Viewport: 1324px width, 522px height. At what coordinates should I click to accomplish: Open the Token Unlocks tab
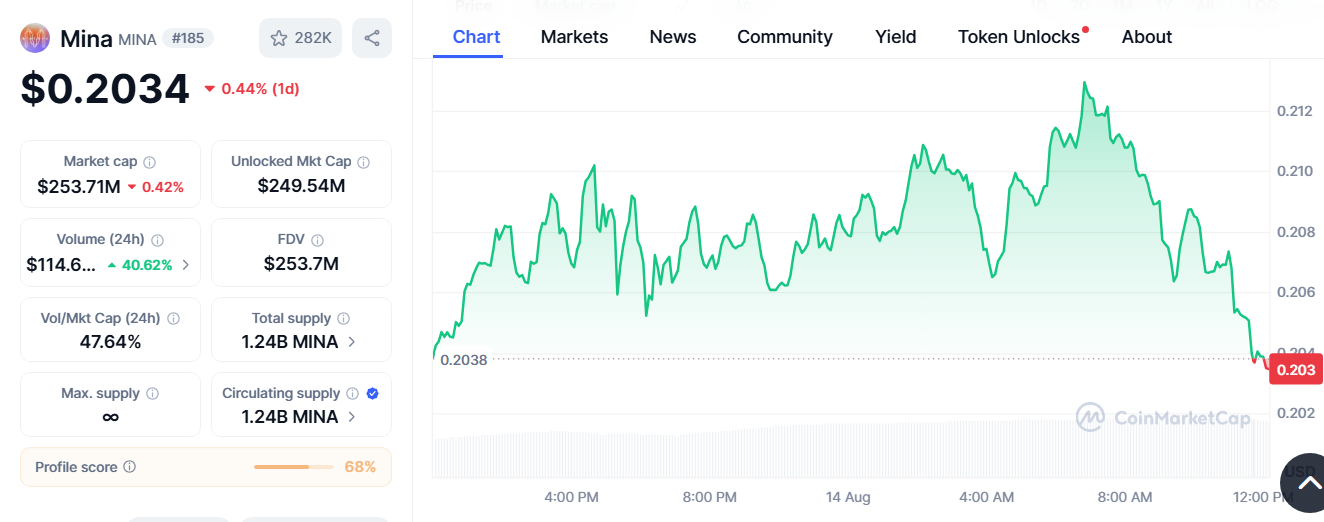pyautogui.click(x=1019, y=37)
